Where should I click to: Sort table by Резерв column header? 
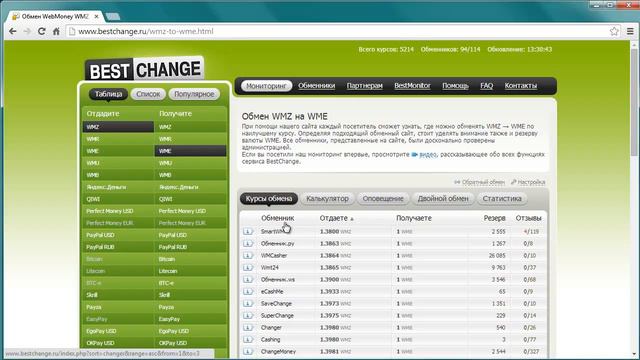point(495,218)
